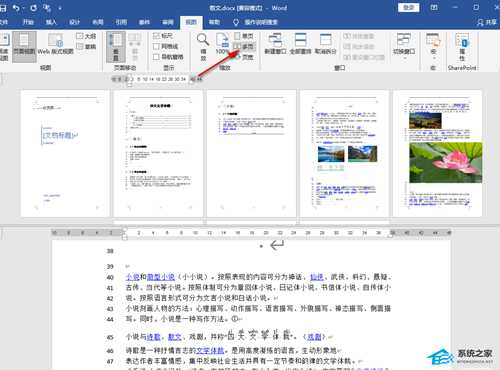This screenshot has width=500, height=370.
Task: Click the Undo arrow icon
Action: [16, 8]
